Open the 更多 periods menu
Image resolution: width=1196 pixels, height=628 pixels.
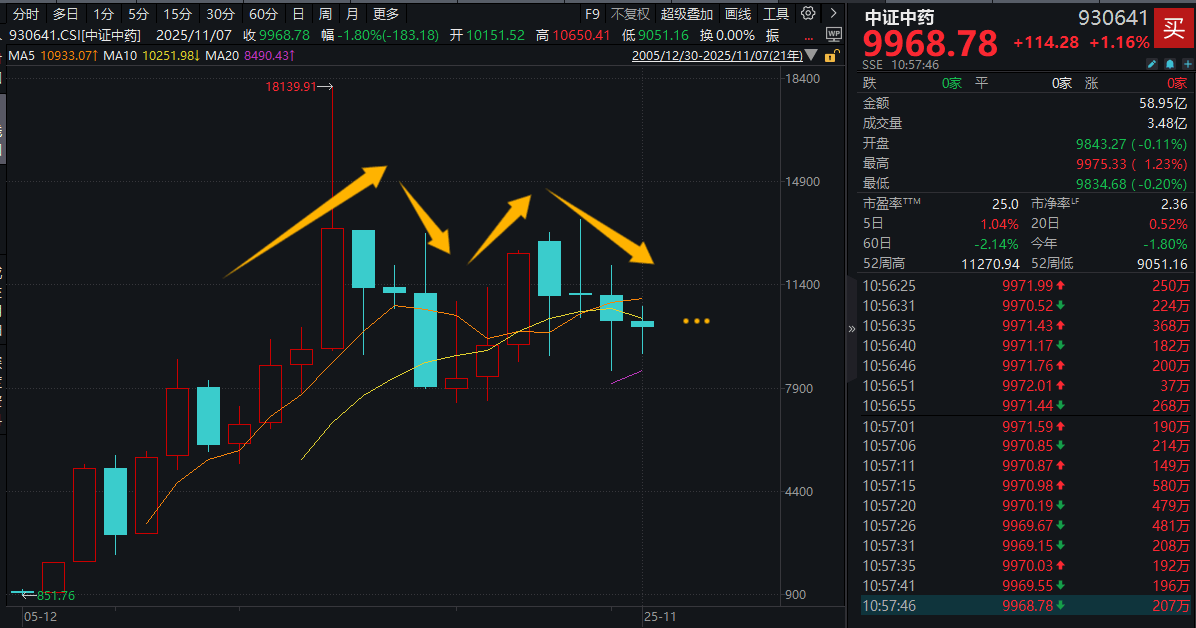[386, 14]
